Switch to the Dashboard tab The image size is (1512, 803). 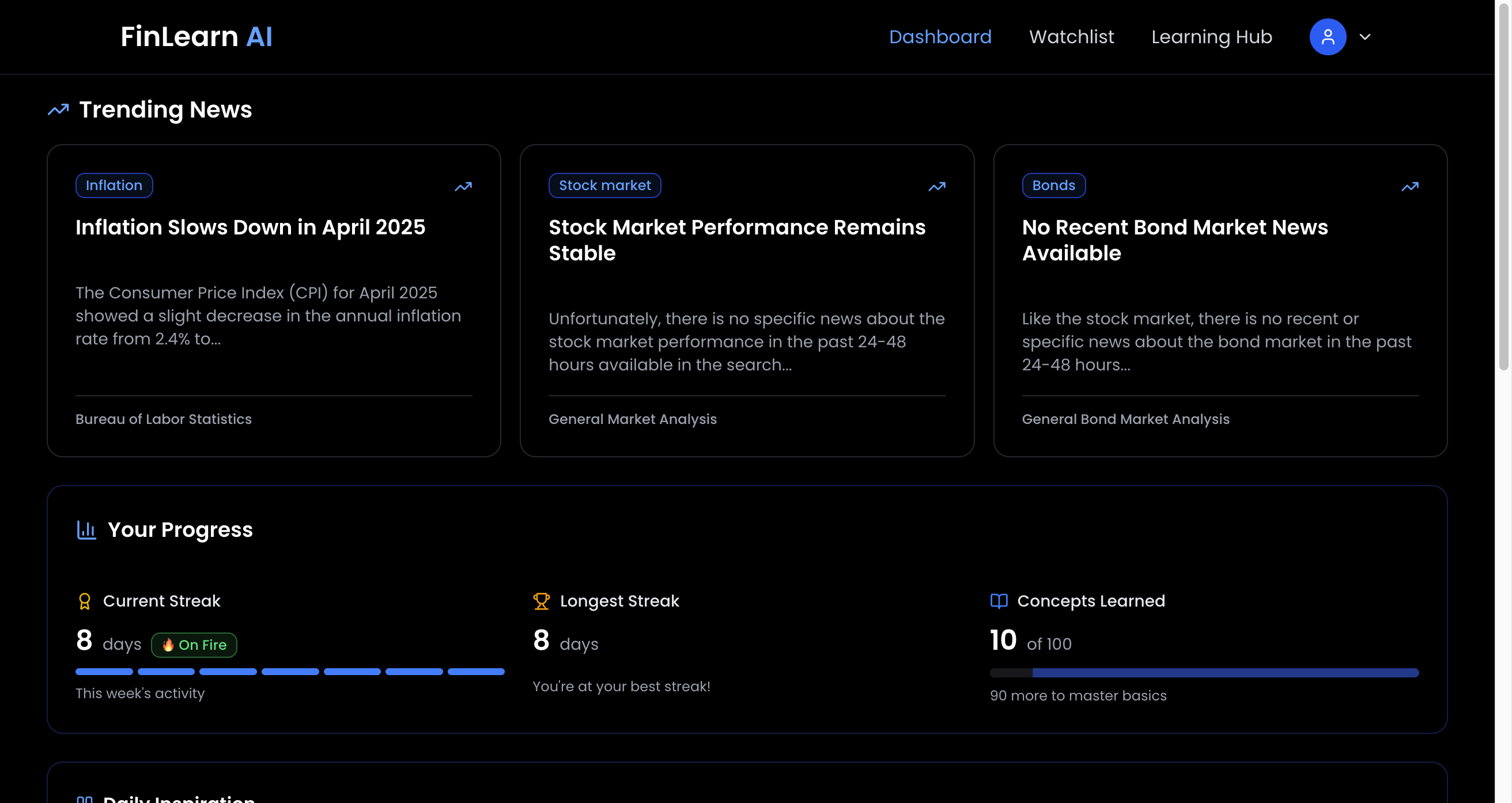940,37
